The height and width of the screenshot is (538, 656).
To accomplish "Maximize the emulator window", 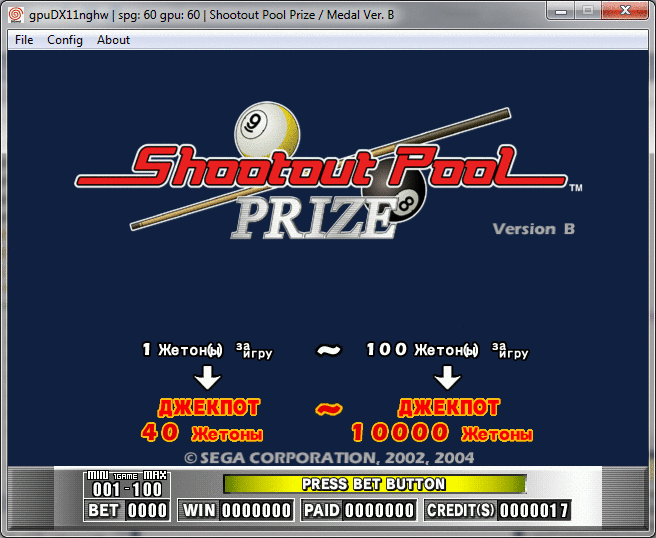I will point(588,11).
